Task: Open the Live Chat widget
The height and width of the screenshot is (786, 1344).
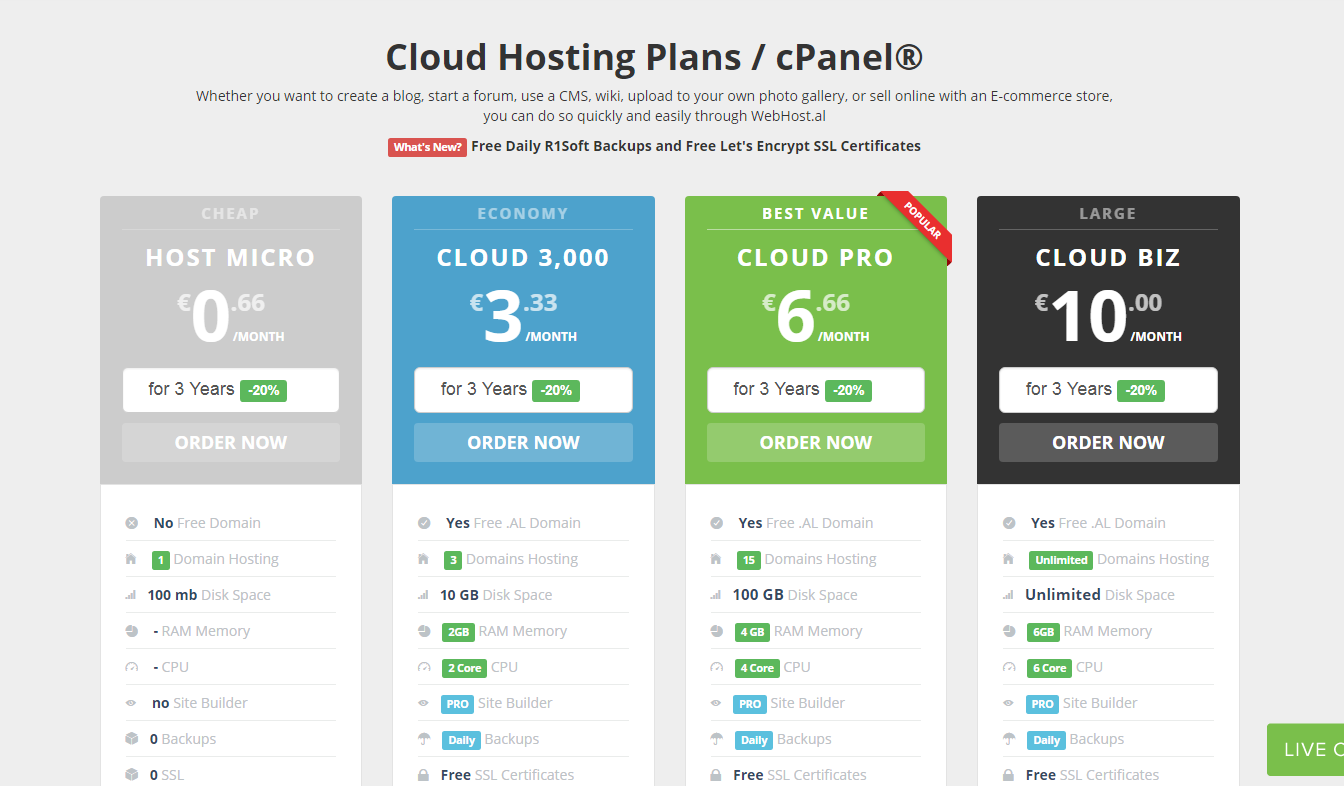Action: tap(1305, 749)
